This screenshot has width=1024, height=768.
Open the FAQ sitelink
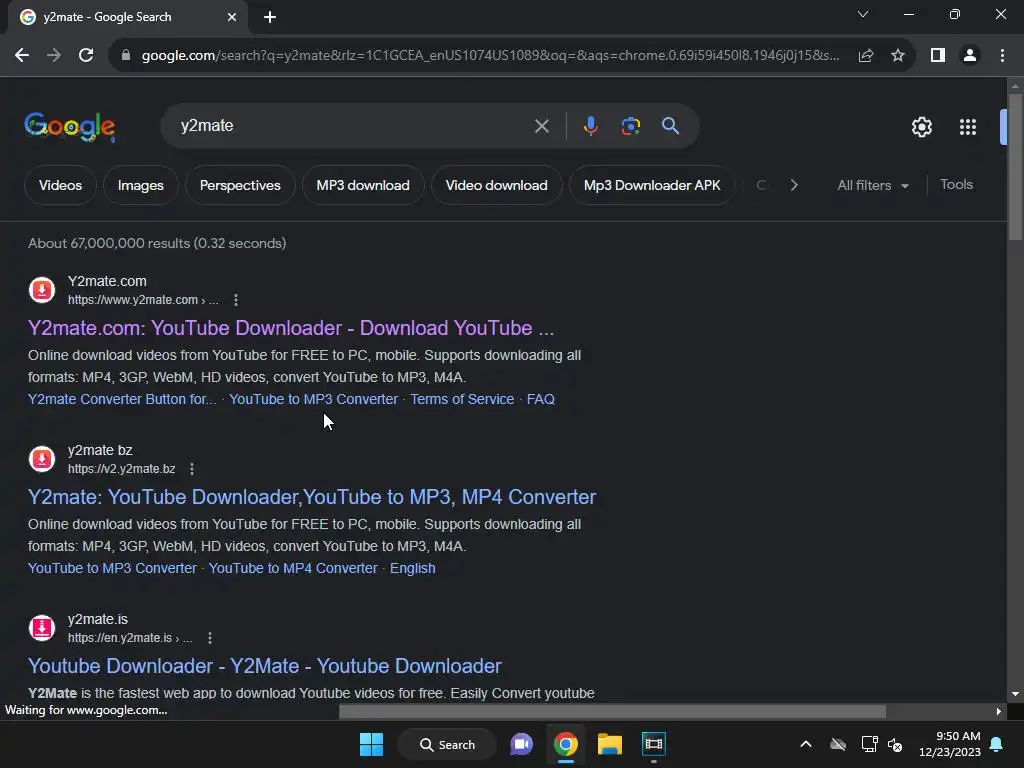[541, 399]
